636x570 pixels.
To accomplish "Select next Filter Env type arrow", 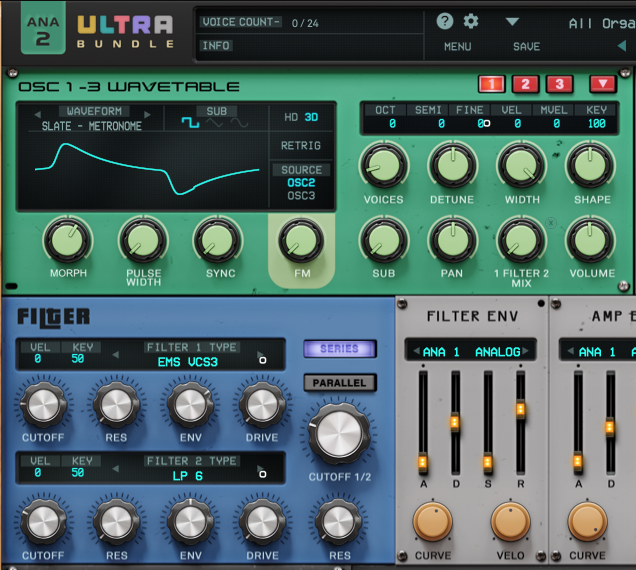I will tap(526, 351).
